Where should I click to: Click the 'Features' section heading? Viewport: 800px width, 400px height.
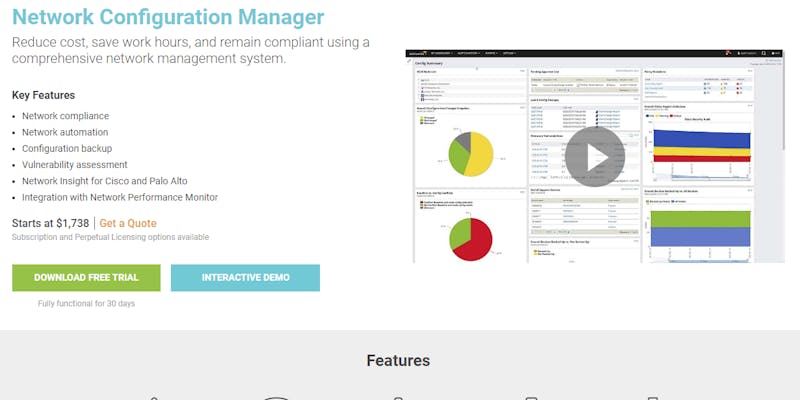pyautogui.click(x=398, y=361)
